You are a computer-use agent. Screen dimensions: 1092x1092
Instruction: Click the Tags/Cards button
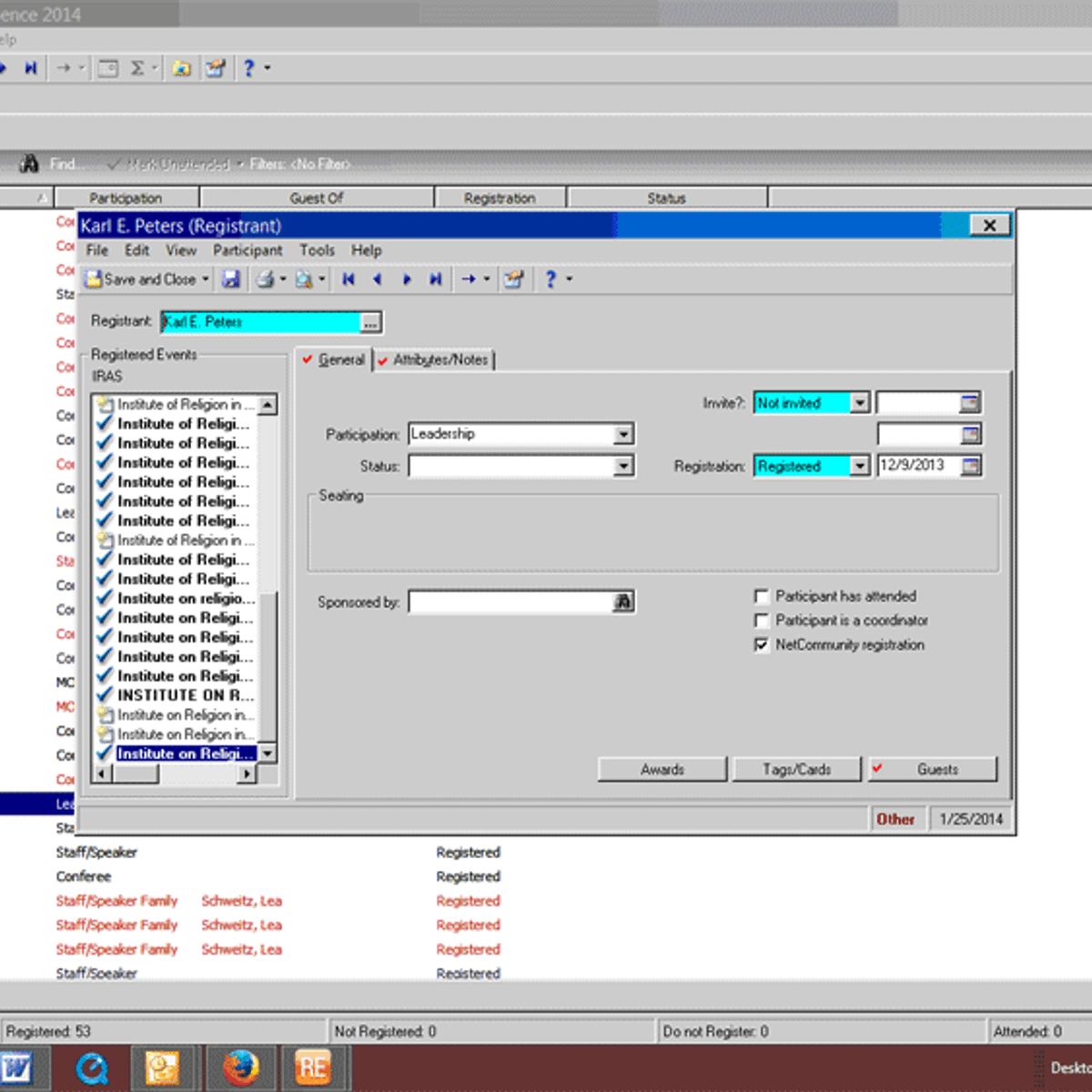797,770
